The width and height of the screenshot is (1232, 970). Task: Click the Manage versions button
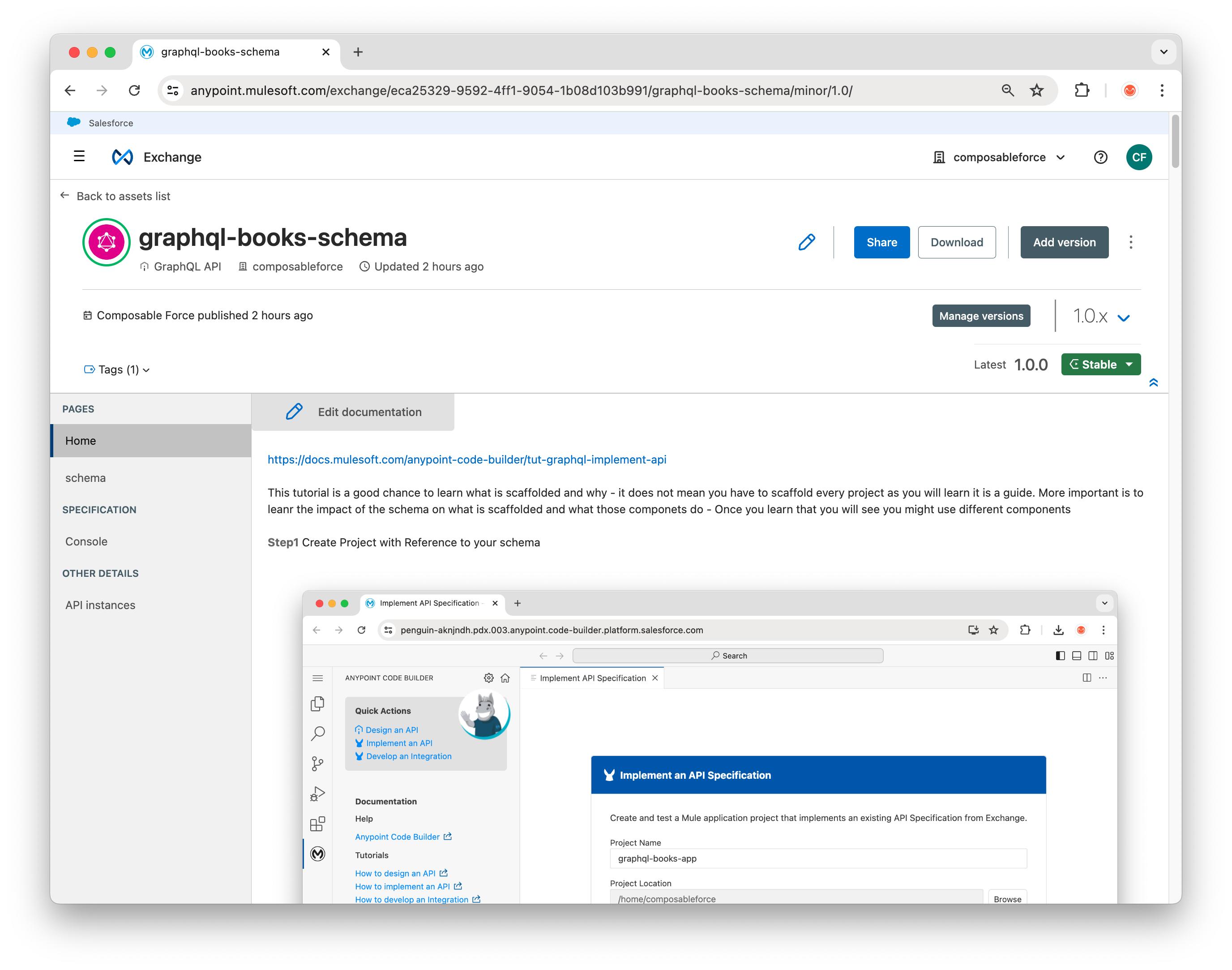point(980,316)
